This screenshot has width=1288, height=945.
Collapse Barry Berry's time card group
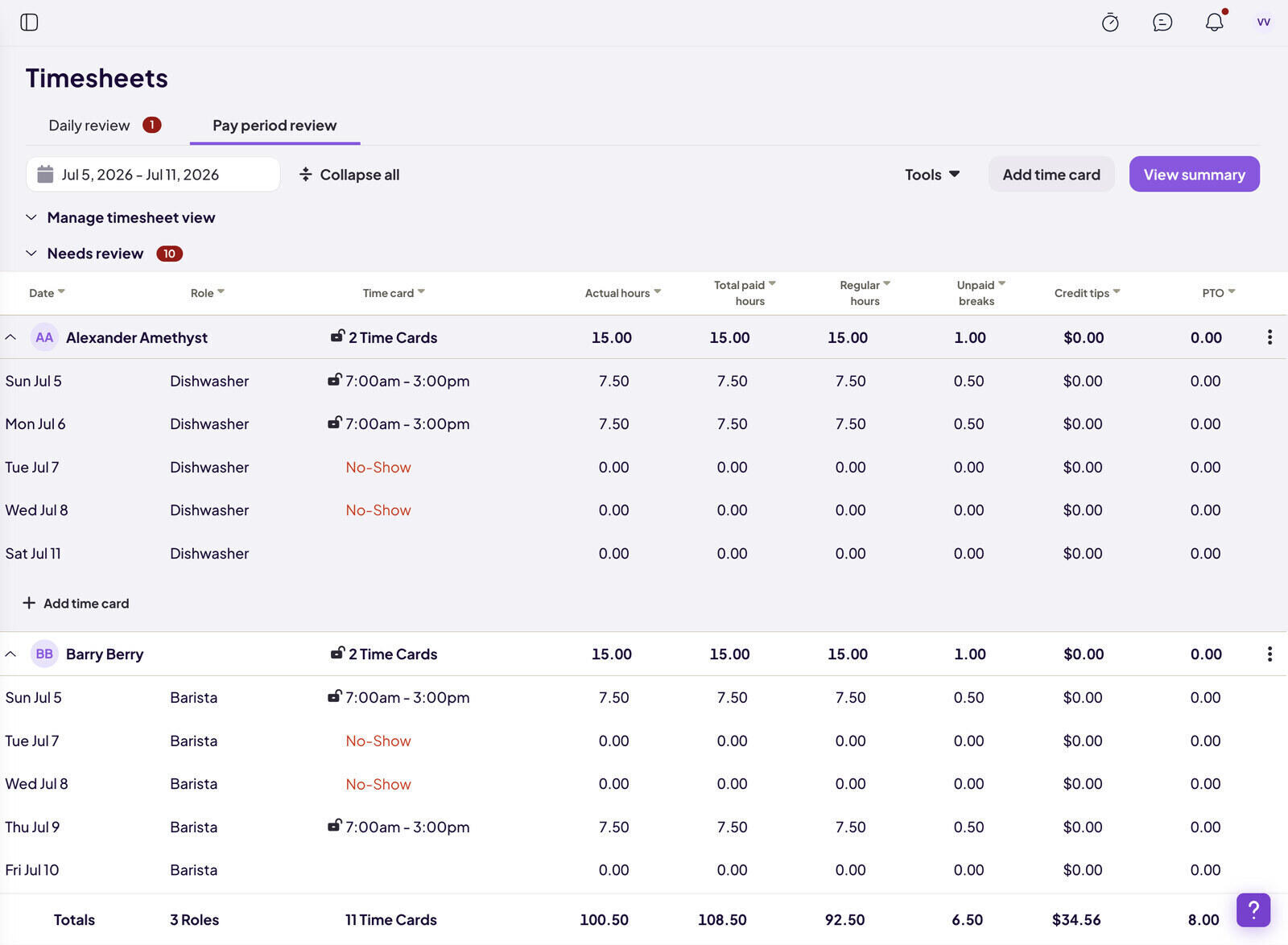[10, 654]
